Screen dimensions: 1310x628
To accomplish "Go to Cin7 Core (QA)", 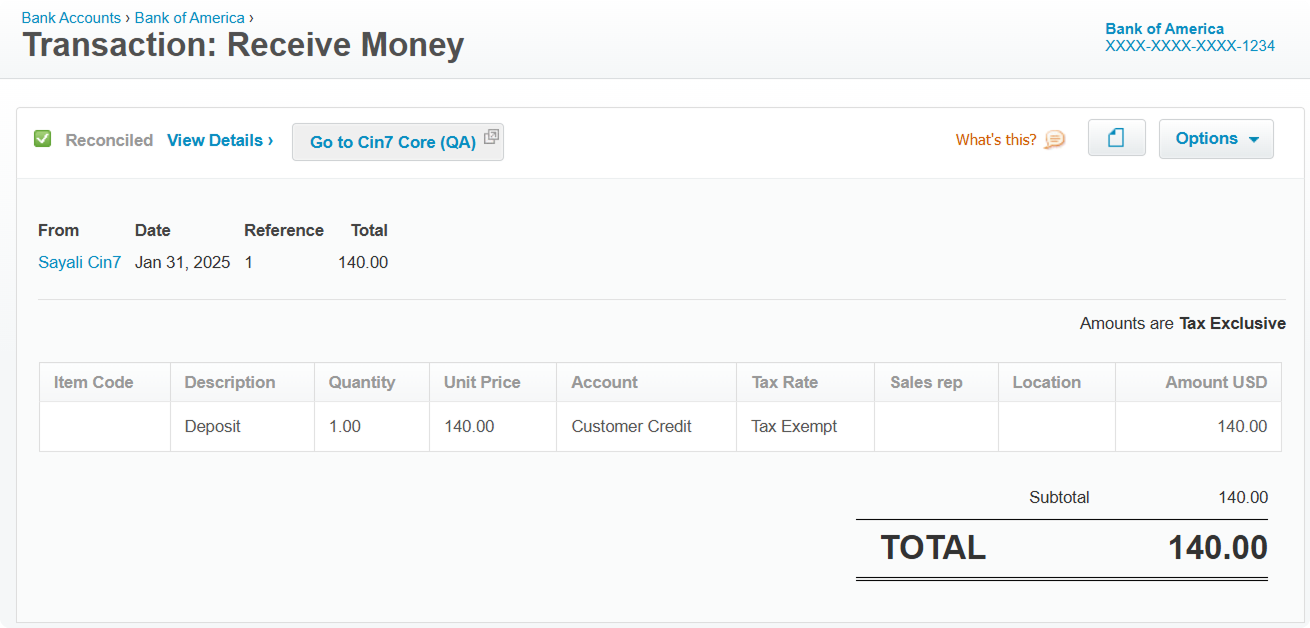I will 392,142.
